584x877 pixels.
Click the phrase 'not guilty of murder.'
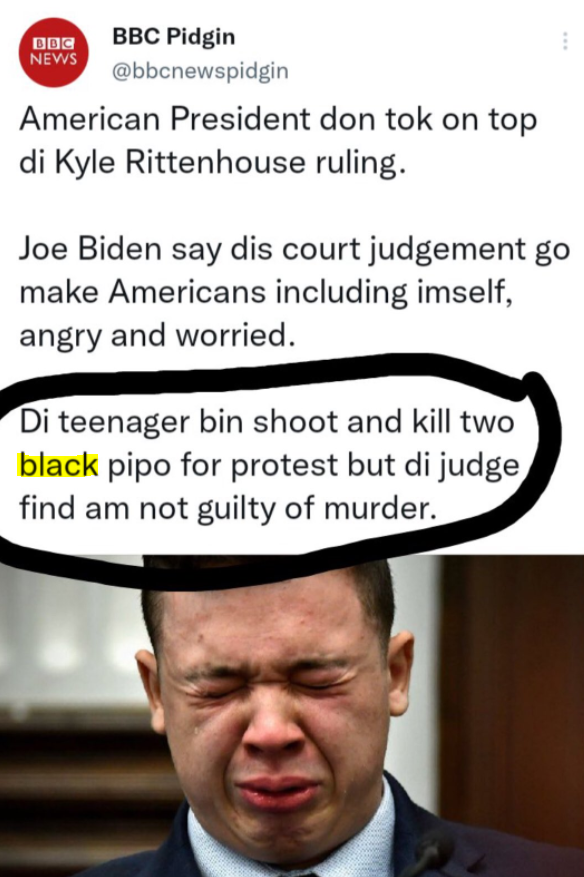point(287,509)
